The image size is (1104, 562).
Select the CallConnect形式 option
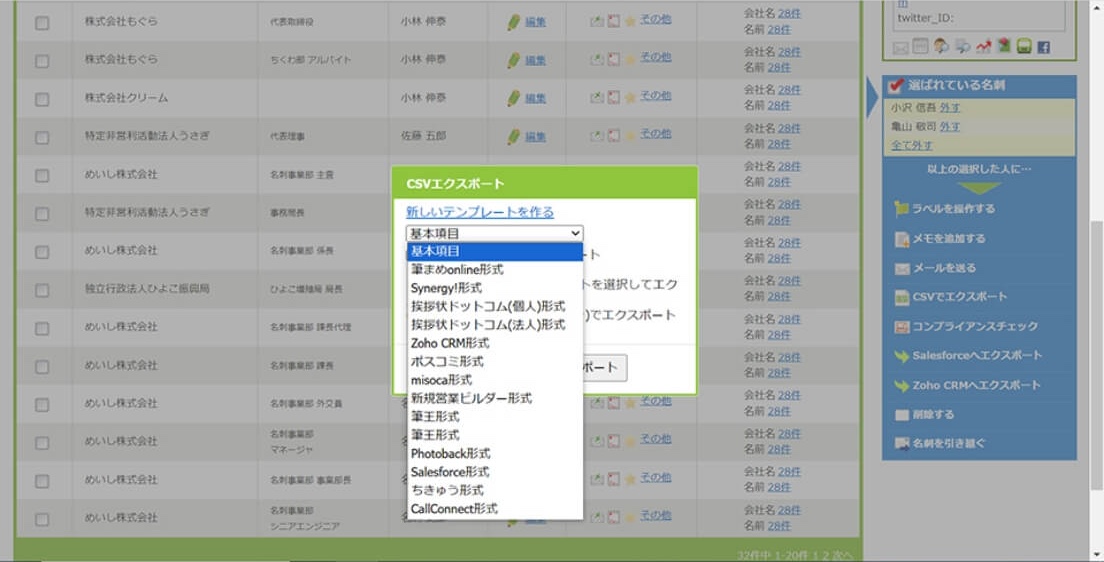pyautogui.click(x=454, y=509)
